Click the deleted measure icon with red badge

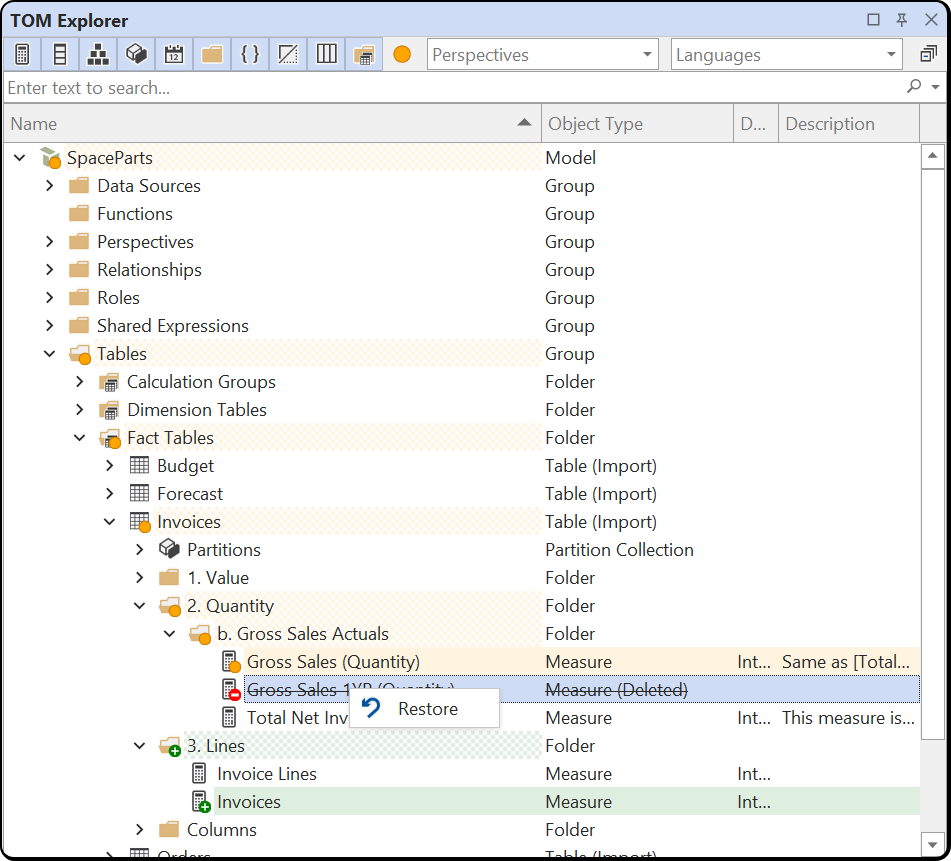click(230, 689)
